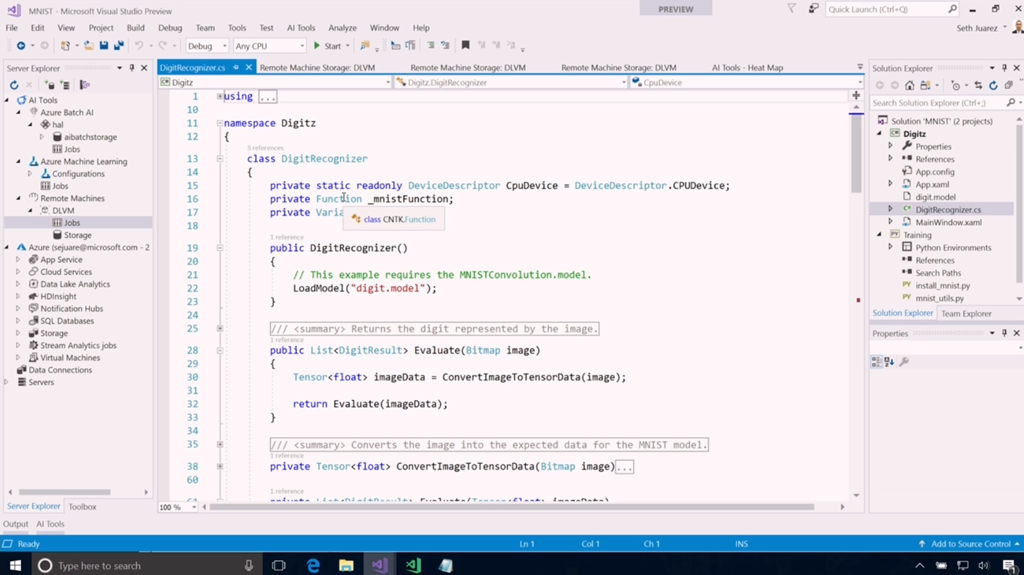Viewport: 1024px width, 575px height.
Task: Click the bookmark icon in the toolbar
Action: click(x=465, y=46)
